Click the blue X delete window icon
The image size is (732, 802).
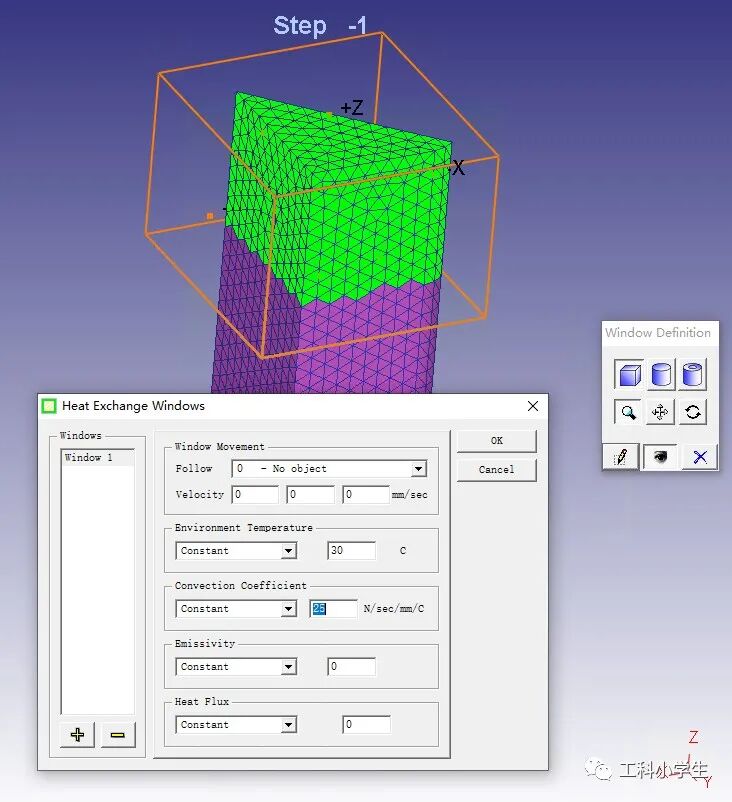pos(700,456)
